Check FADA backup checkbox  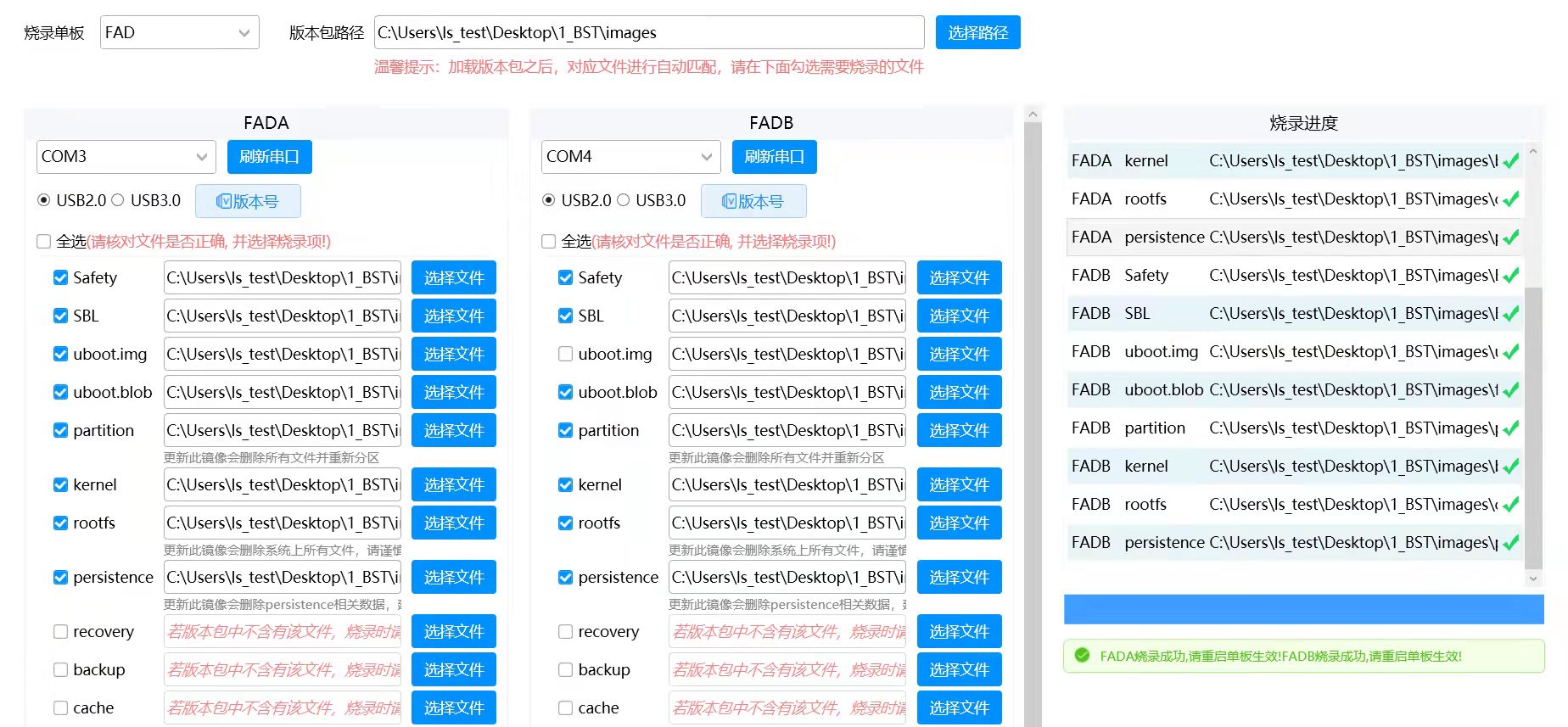pos(60,669)
